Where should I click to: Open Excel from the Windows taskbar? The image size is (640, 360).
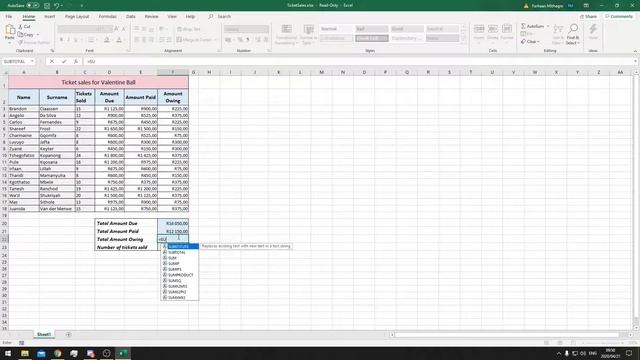point(123,353)
